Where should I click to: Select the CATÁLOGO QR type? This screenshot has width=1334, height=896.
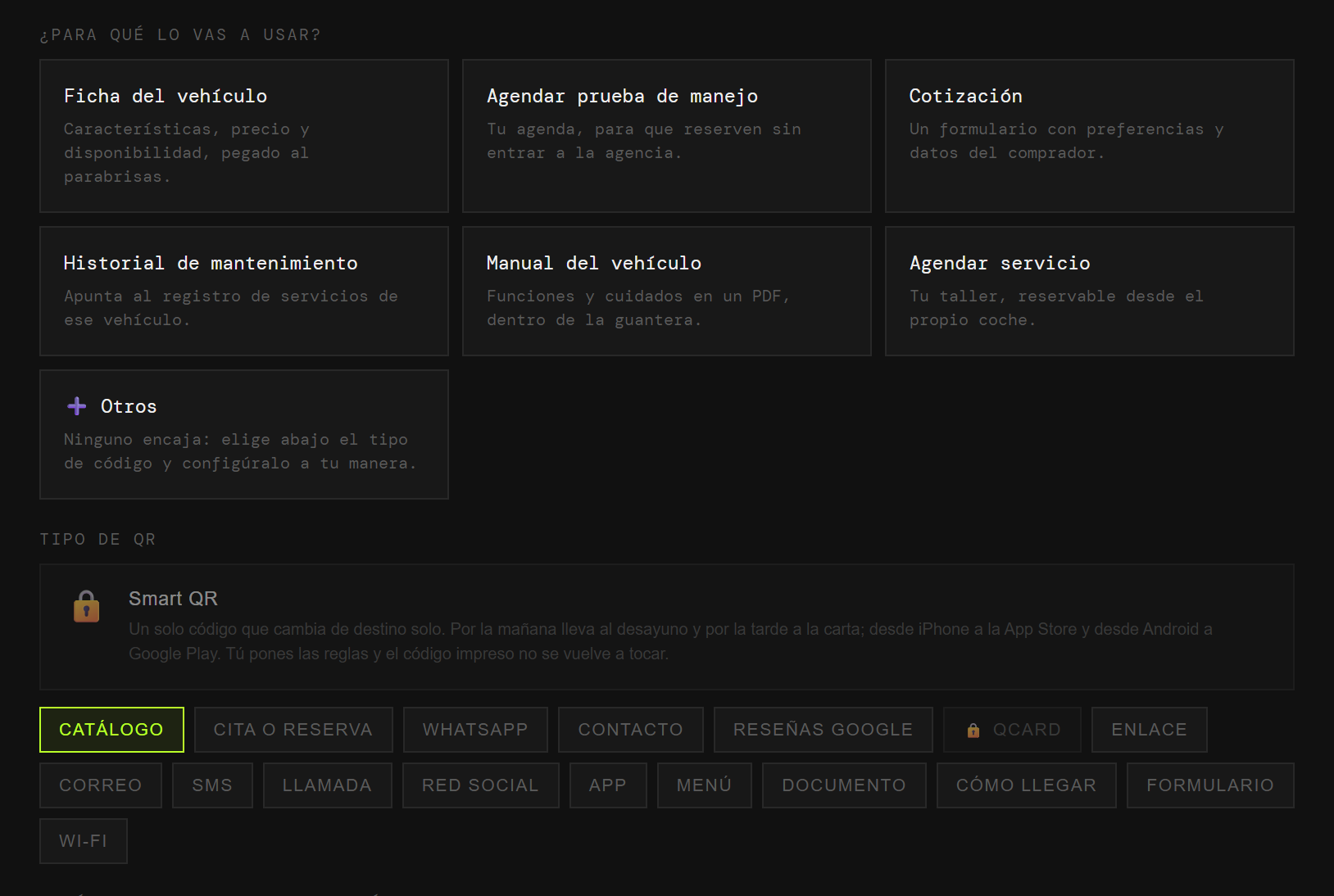pyautogui.click(x=111, y=730)
